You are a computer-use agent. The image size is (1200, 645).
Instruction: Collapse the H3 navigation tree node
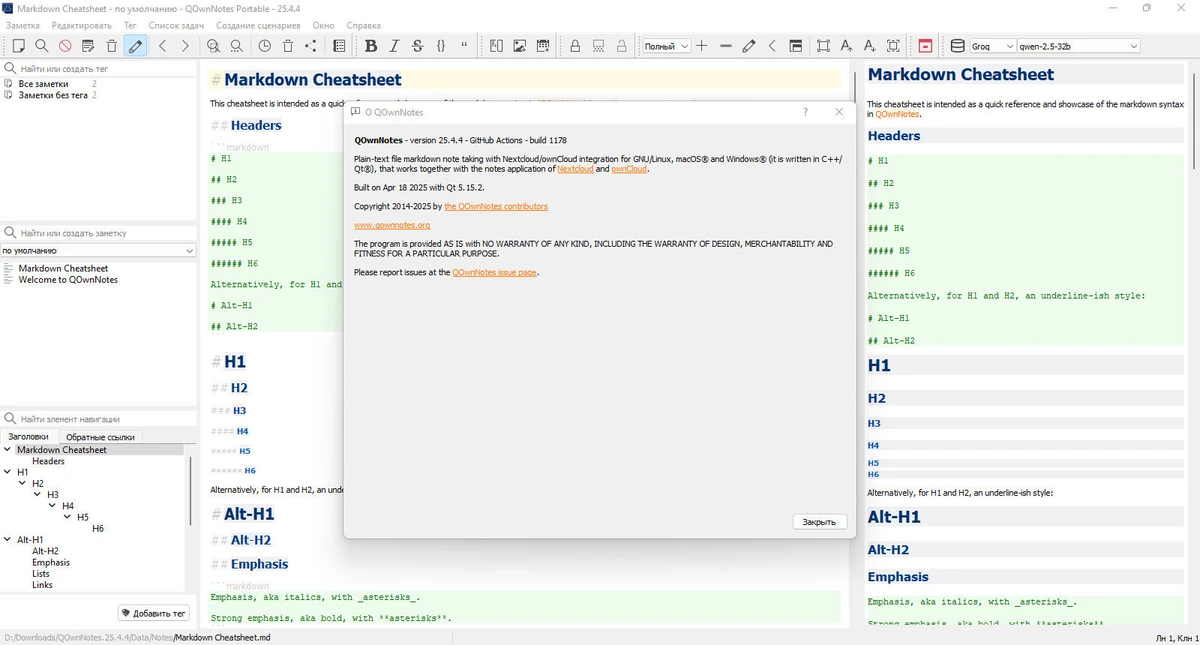coord(38,494)
